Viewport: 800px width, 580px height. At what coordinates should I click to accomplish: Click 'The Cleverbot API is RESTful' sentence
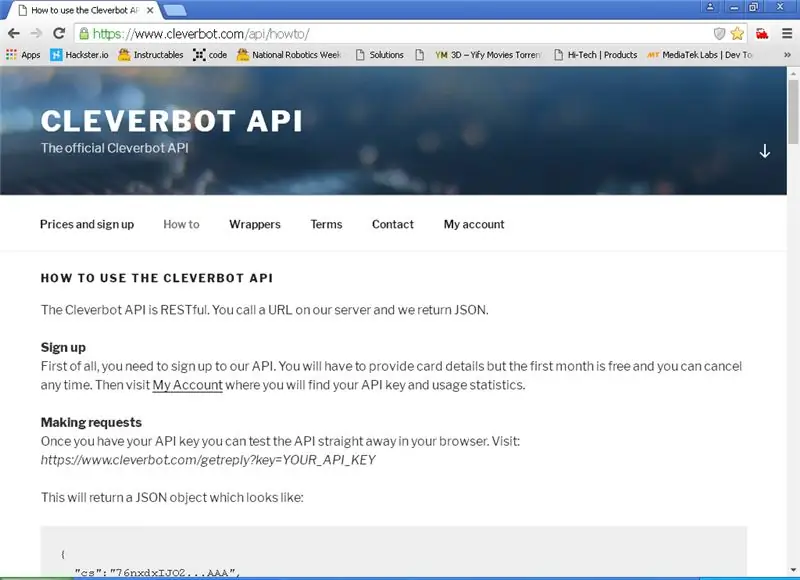tap(265, 310)
